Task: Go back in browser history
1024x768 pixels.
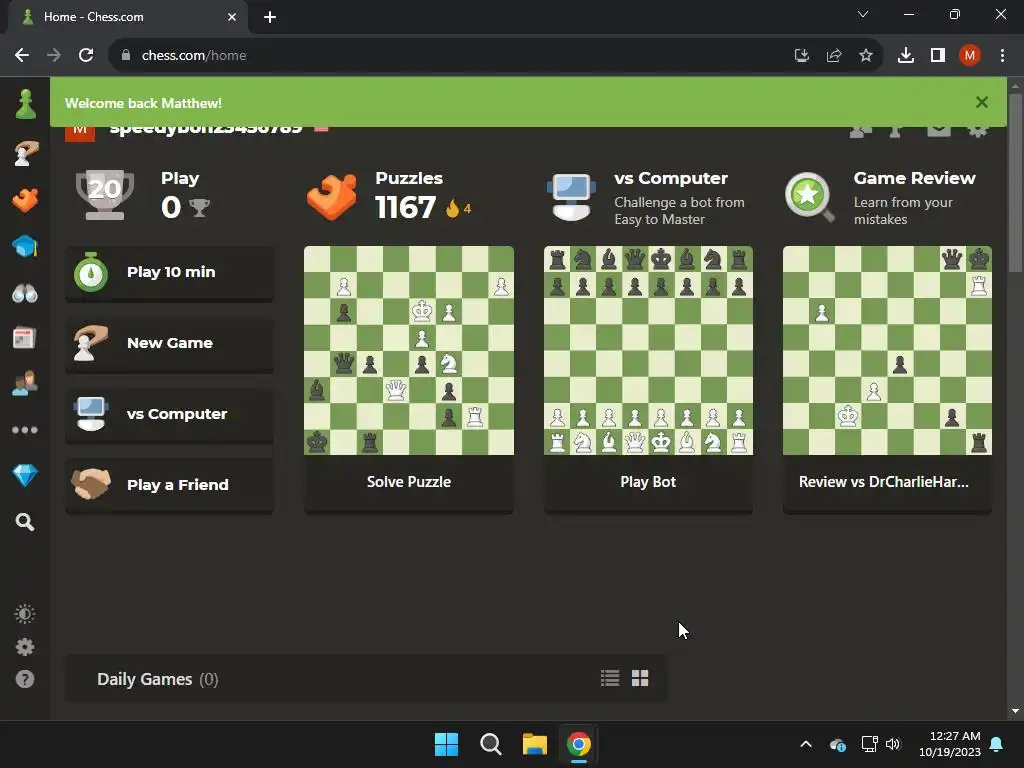Action: [22, 56]
